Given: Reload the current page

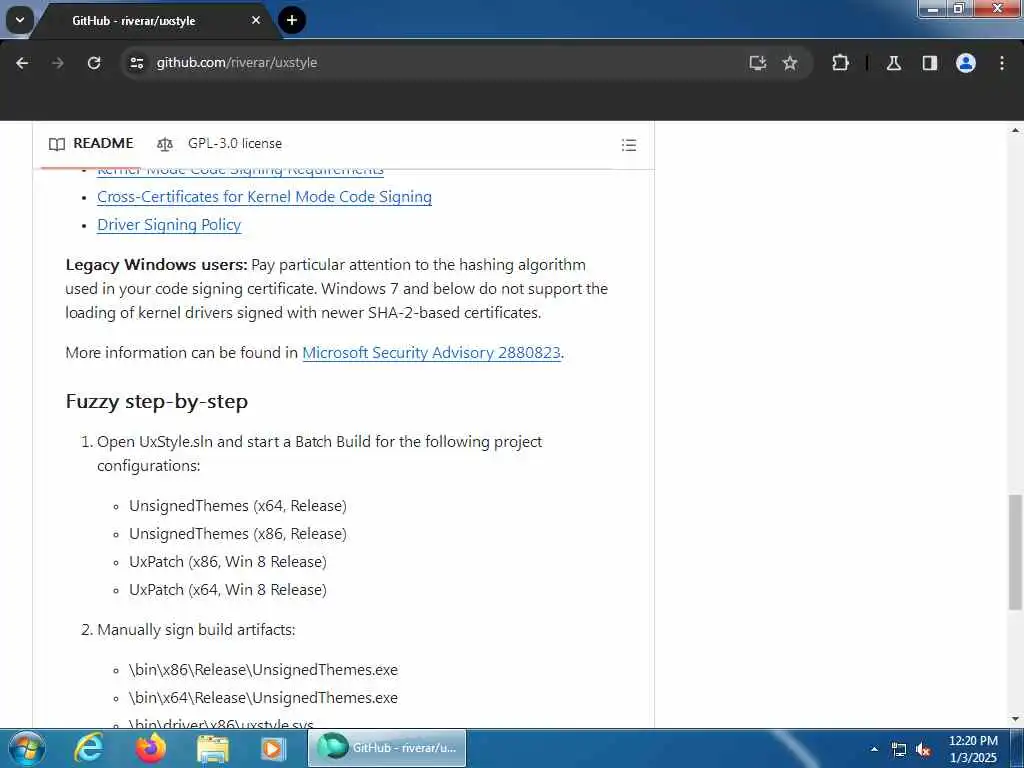Looking at the screenshot, I should (94, 63).
